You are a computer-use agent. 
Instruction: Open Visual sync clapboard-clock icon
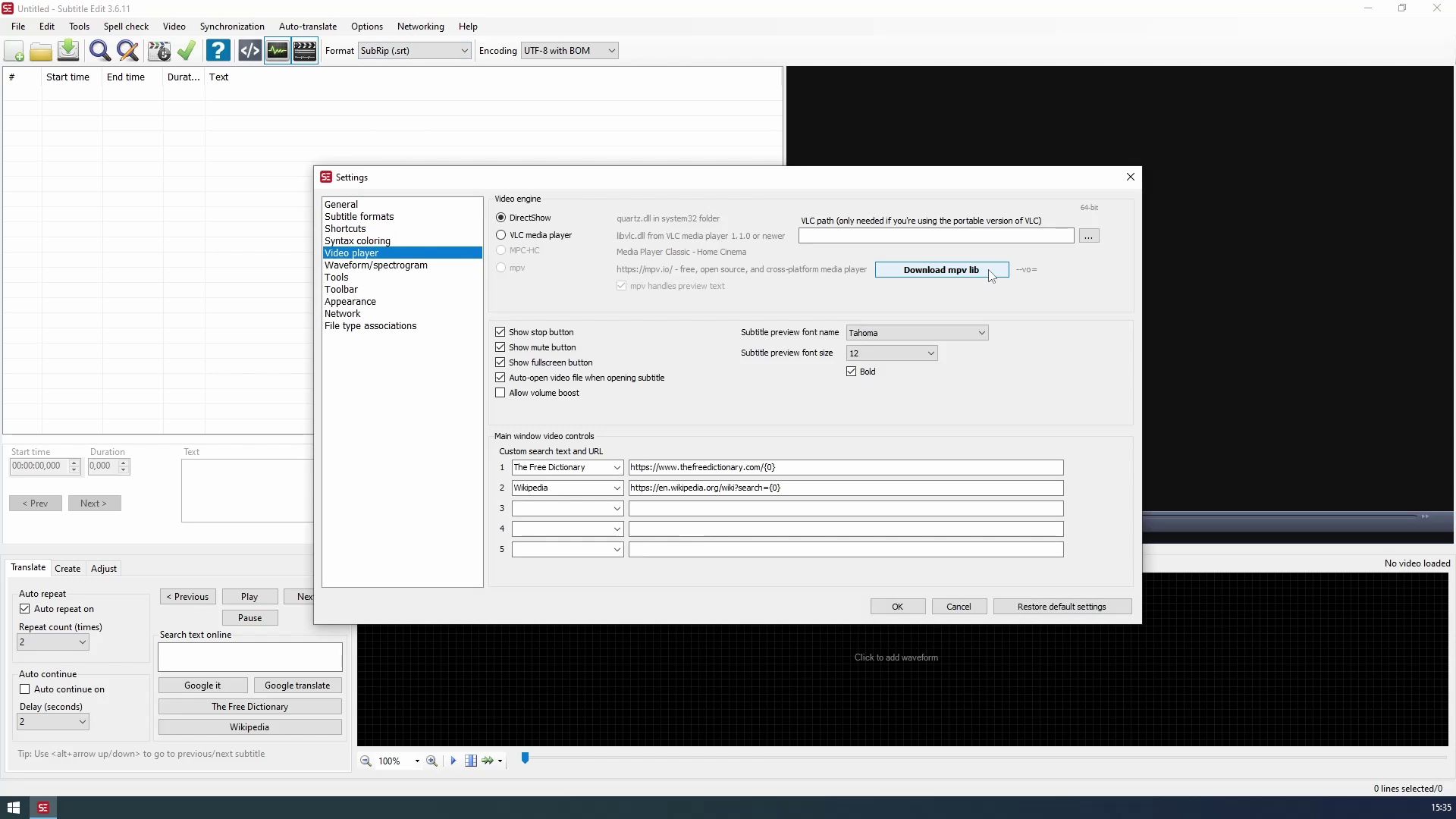(x=158, y=51)
